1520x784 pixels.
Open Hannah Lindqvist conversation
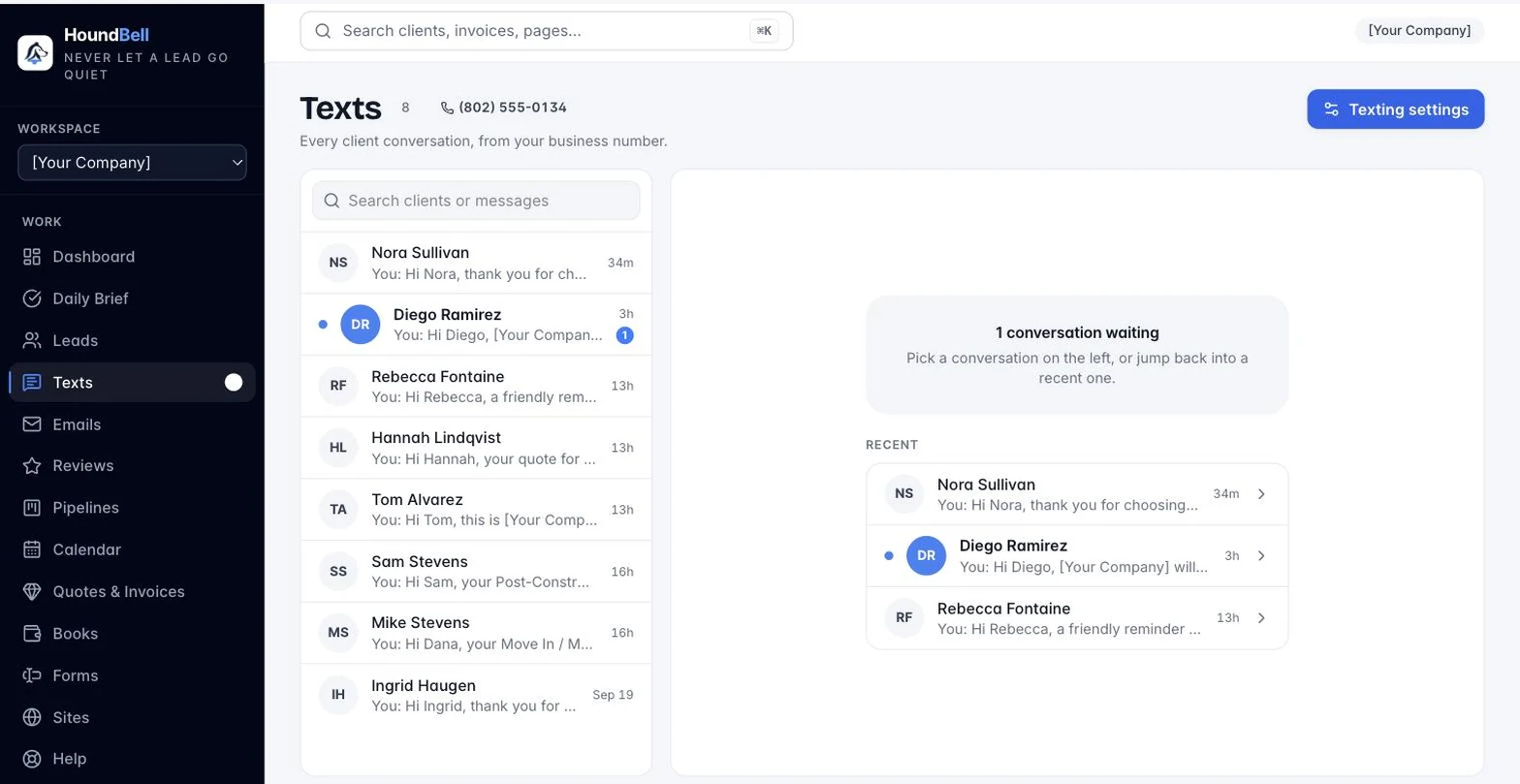(x=476, y=448)
